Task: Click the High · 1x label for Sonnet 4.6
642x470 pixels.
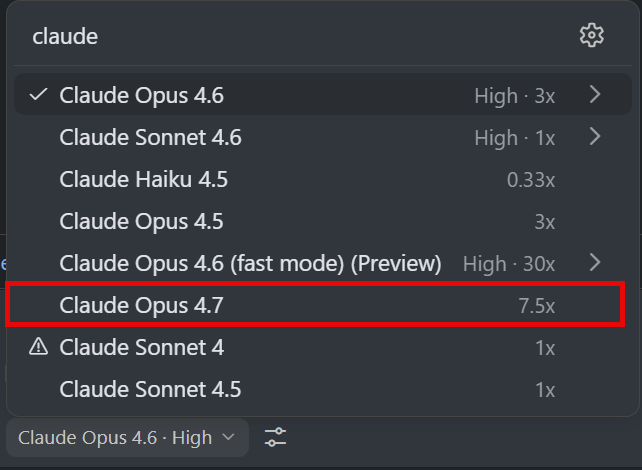Action: click(514, 138)
